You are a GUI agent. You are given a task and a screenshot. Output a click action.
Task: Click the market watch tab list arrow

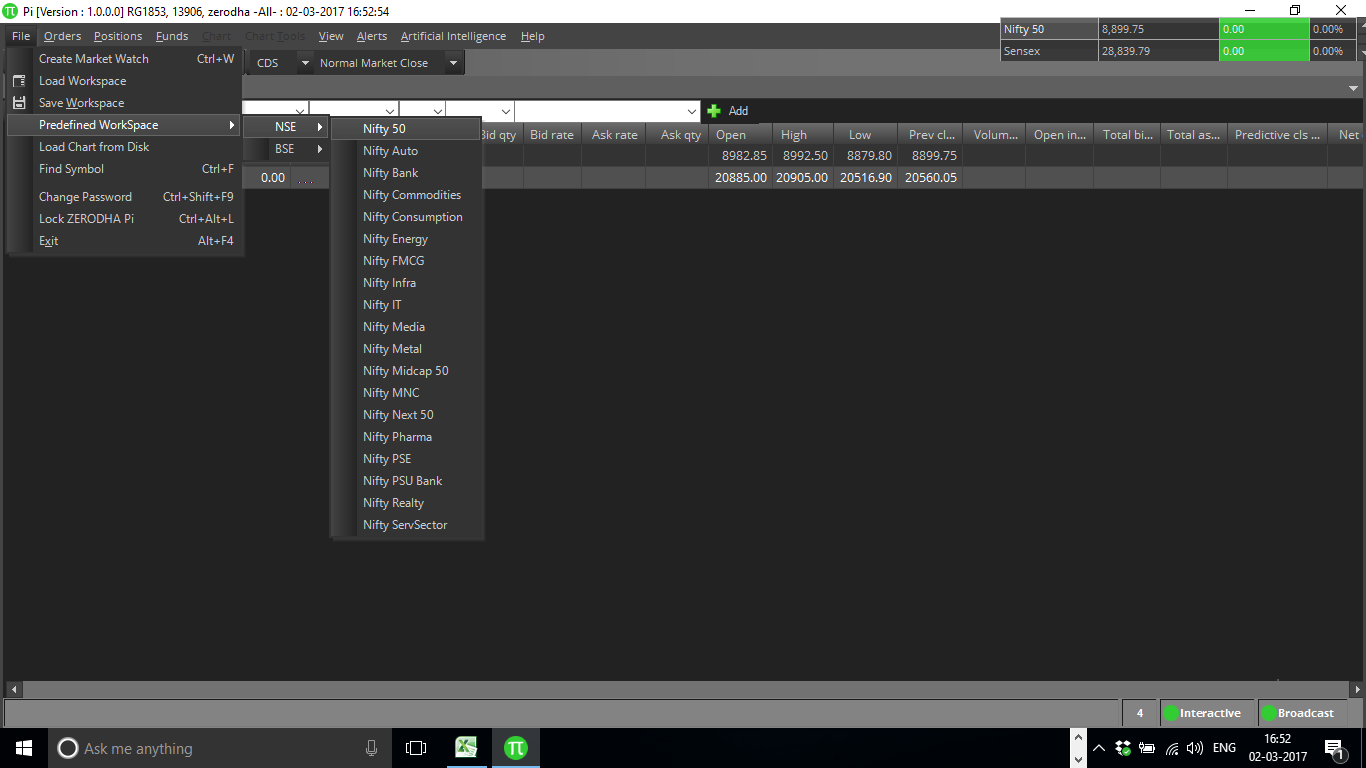pos(1353,89)
